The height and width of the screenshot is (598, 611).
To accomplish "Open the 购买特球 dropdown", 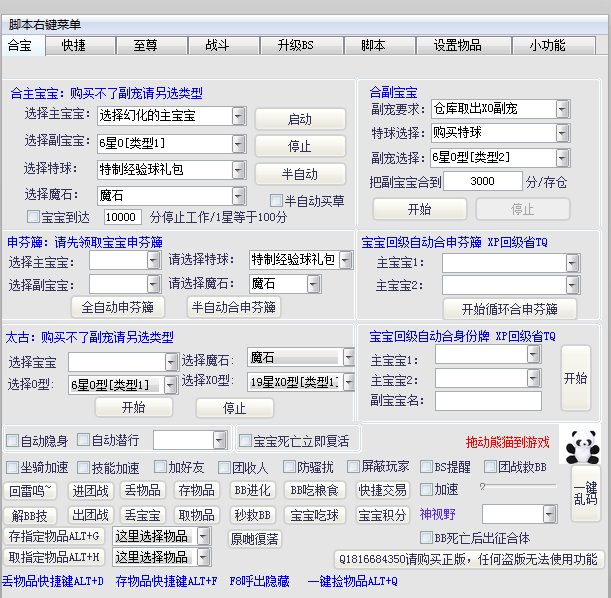I will (562, 133).
